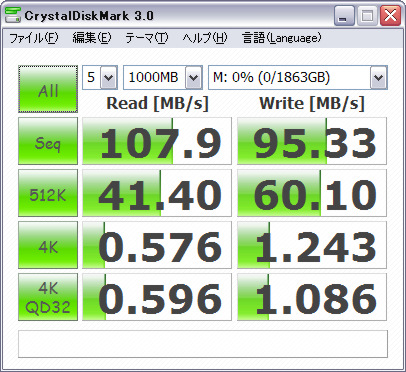406x372 pixels.
Task: Click the 4K read result 0.576
Action: coord(157,245)
